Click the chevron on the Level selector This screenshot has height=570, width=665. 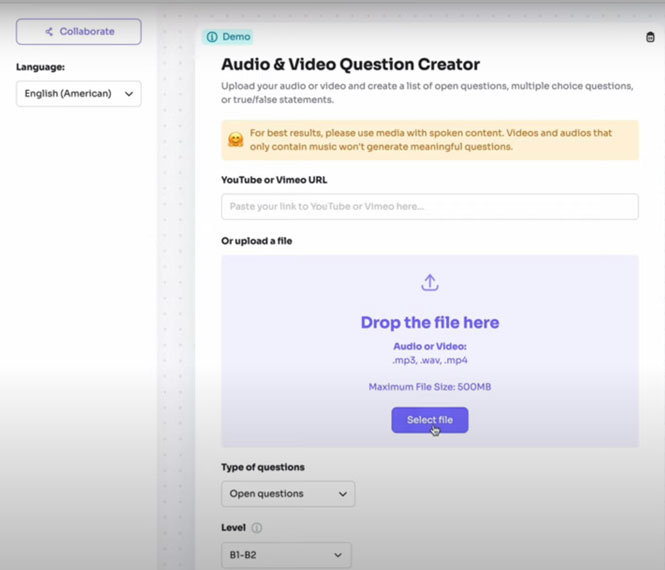[338, 555]
